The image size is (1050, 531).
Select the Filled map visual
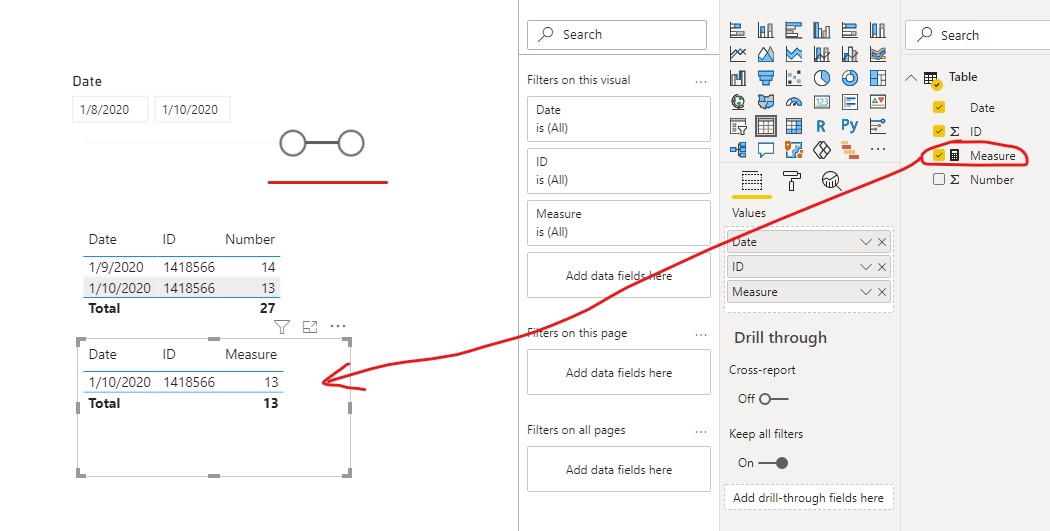pyautogui.click(x=765, y=102)
